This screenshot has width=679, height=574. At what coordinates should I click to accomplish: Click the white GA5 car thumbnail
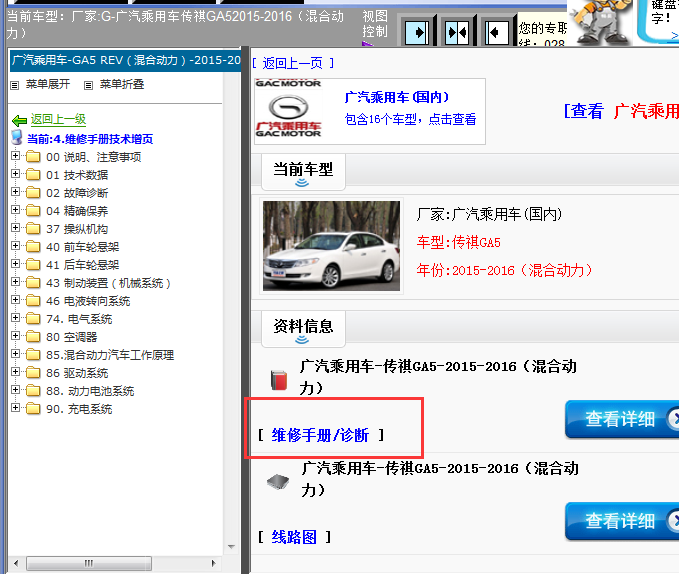(331, 245)
